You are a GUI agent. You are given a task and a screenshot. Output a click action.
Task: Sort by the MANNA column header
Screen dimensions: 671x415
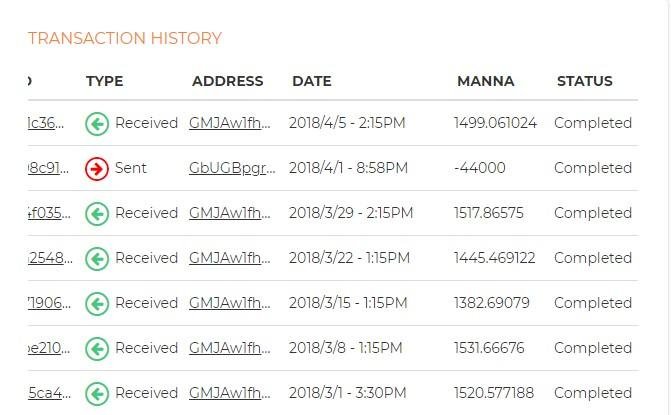485,81
